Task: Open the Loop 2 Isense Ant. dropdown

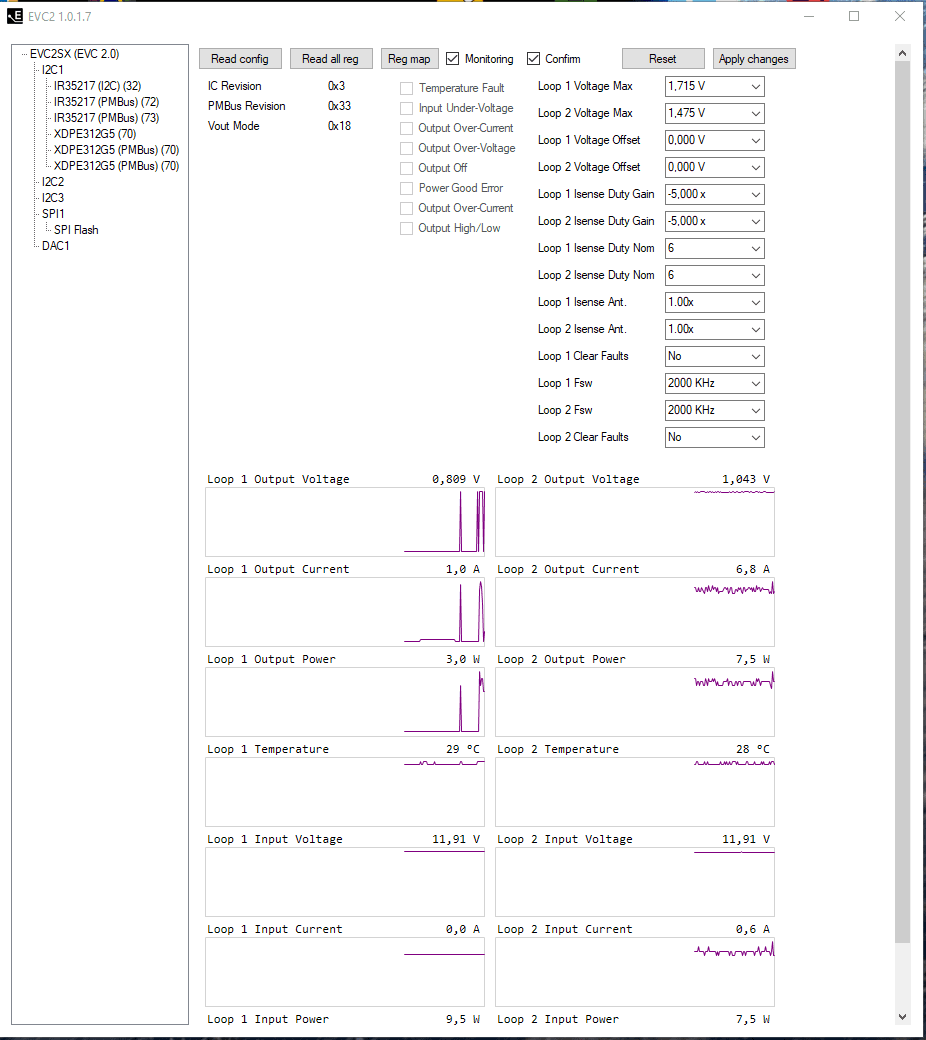Action: coord(714,330)
